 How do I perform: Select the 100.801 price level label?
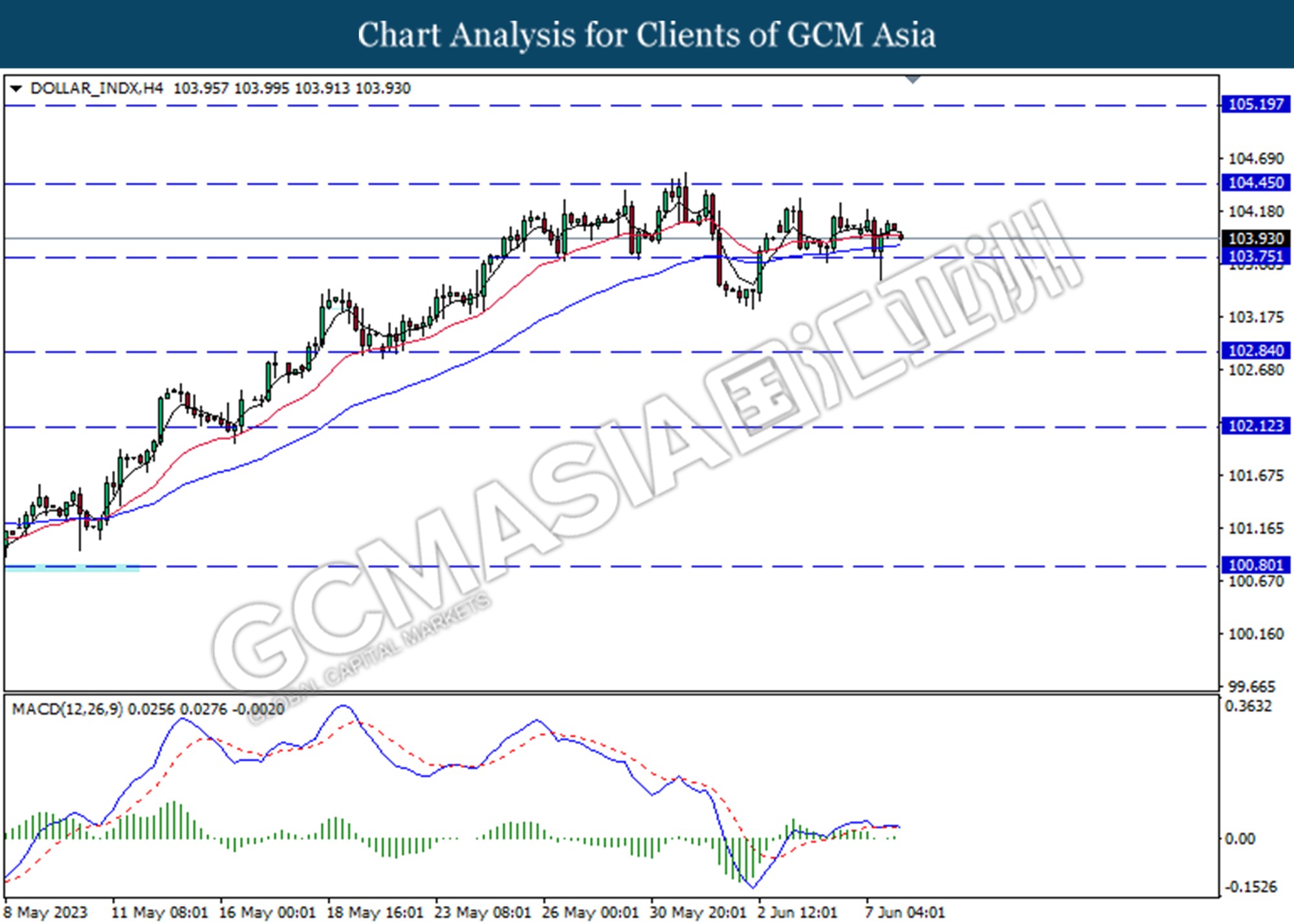coord(1255,566)
